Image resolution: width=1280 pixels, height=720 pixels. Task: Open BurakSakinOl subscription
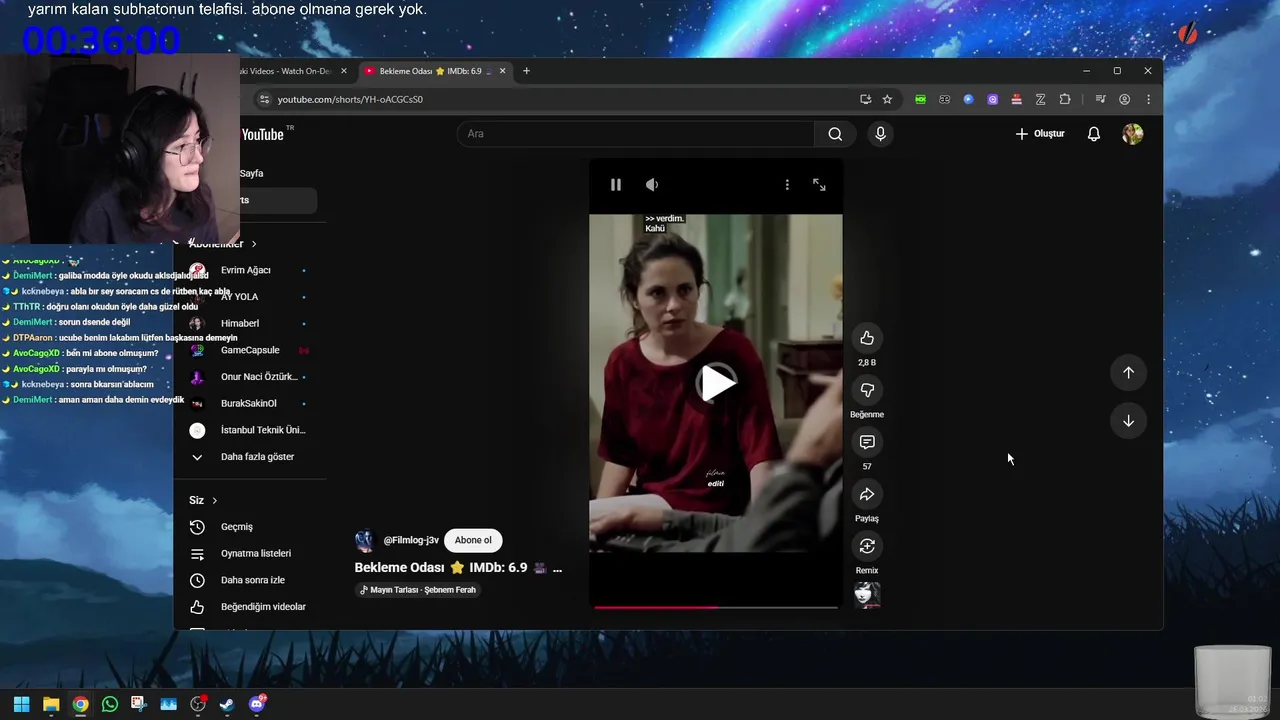click(250, 403)
